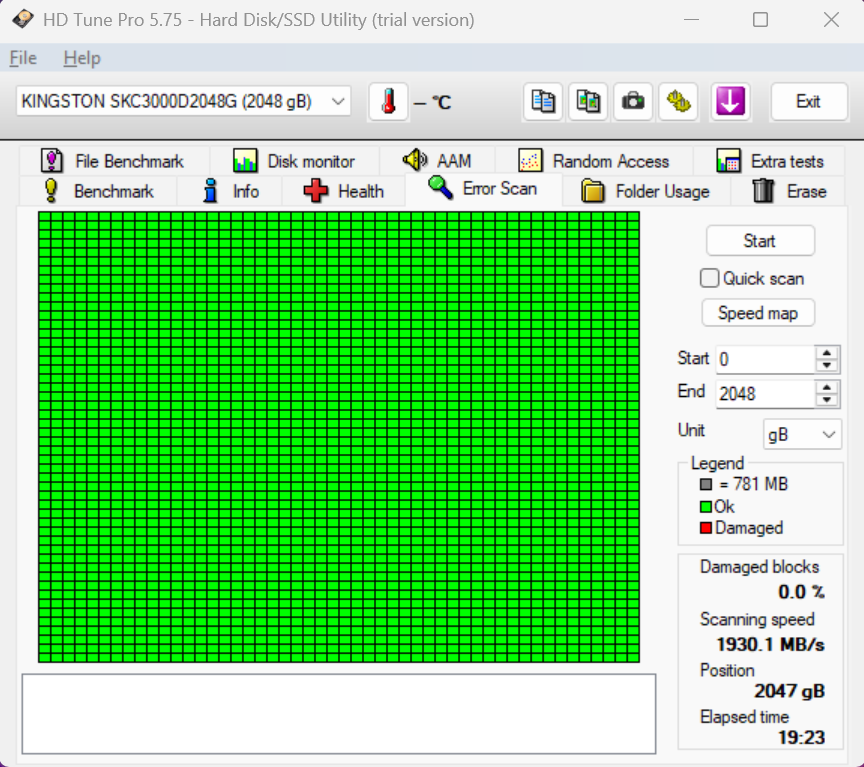
Task: Click the End value input field
Action: (x=765, y=393)
